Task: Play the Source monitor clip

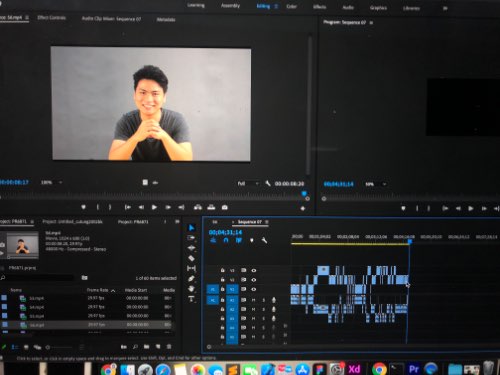Action: point(154,207)
